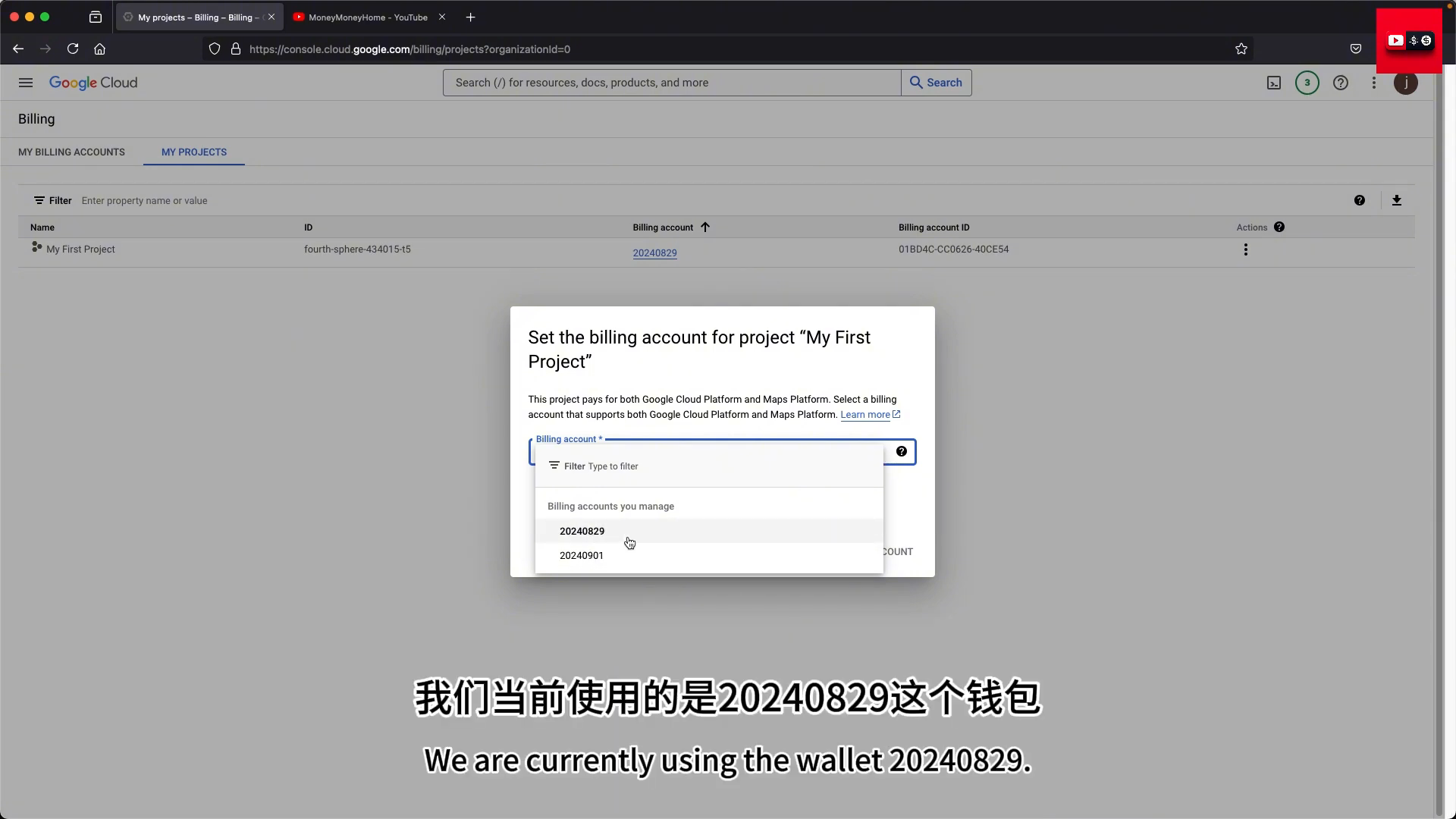This screenshot has width=1456, height=819.
Task: Switch to MoneyMoneyHome YouTube browser tab
Action: point(368,17)
